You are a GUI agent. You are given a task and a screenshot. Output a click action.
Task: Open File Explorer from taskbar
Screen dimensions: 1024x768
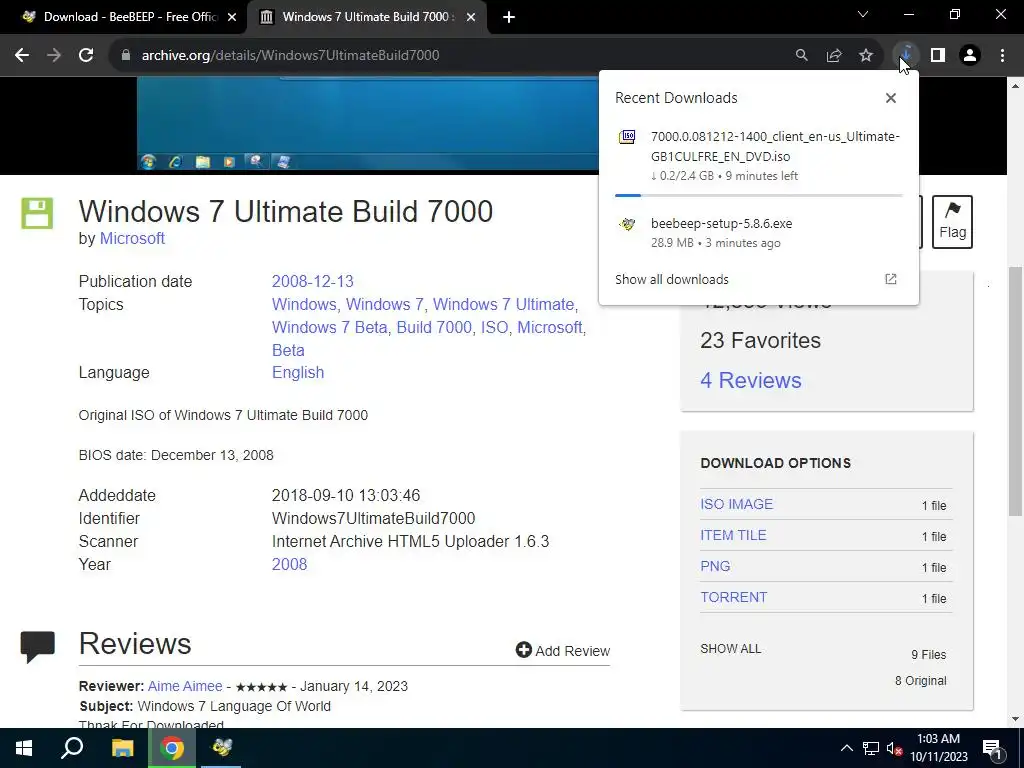[x=122, y=748]
